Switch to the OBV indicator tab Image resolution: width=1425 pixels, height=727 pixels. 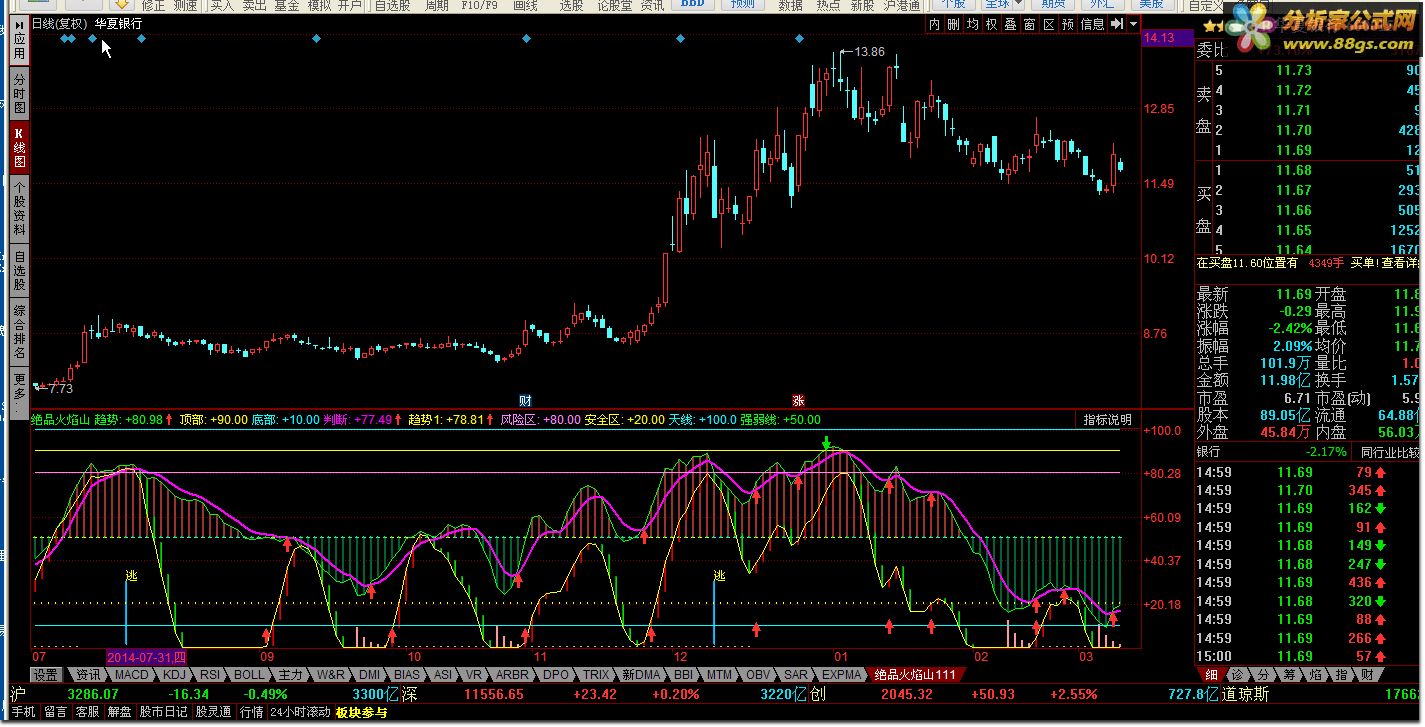pos(758,675)
